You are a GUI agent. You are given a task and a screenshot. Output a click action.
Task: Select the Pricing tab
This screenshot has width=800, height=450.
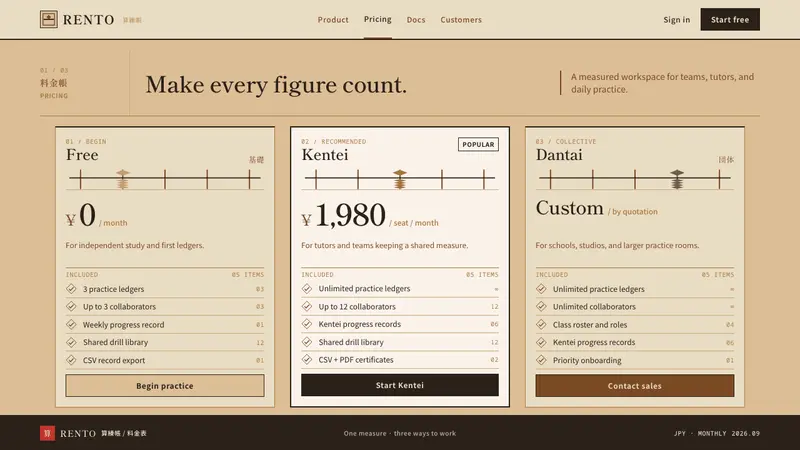[378, 19]
